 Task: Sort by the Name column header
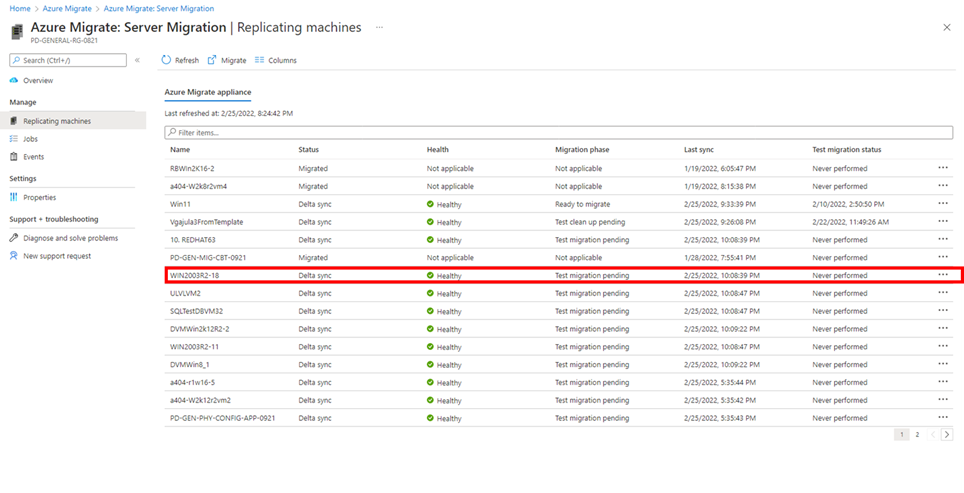[180, 149]
